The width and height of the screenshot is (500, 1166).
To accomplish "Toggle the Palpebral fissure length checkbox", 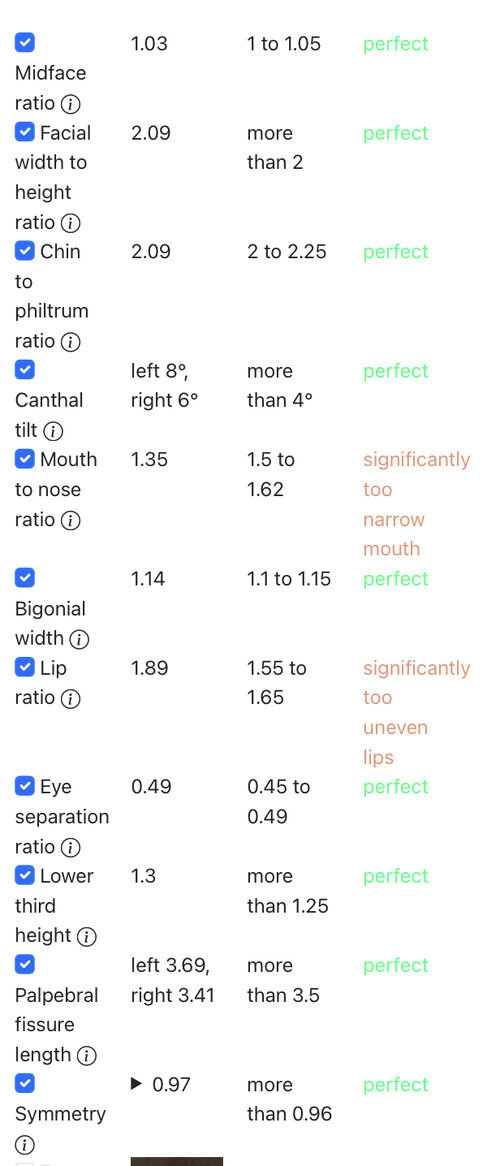I will click(25, 965).
